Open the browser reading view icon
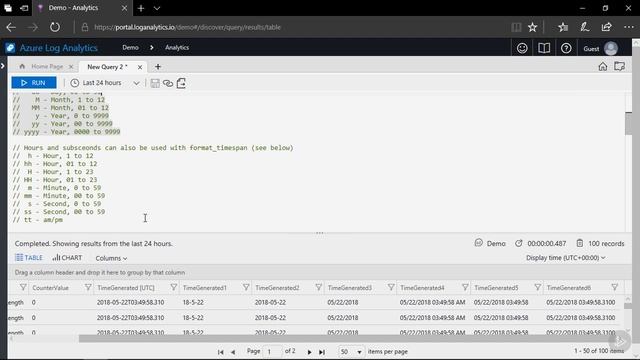The width and height of the screenshot is (640, 360). tap(516, 27)
